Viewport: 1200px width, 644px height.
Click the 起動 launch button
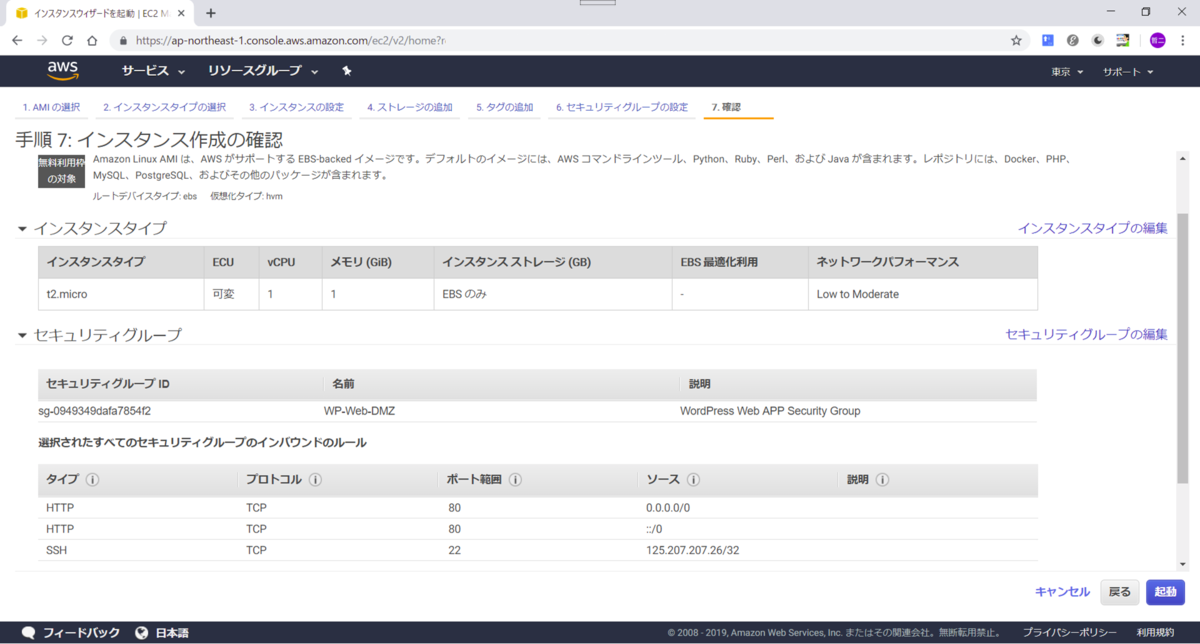pos(1165,592)
